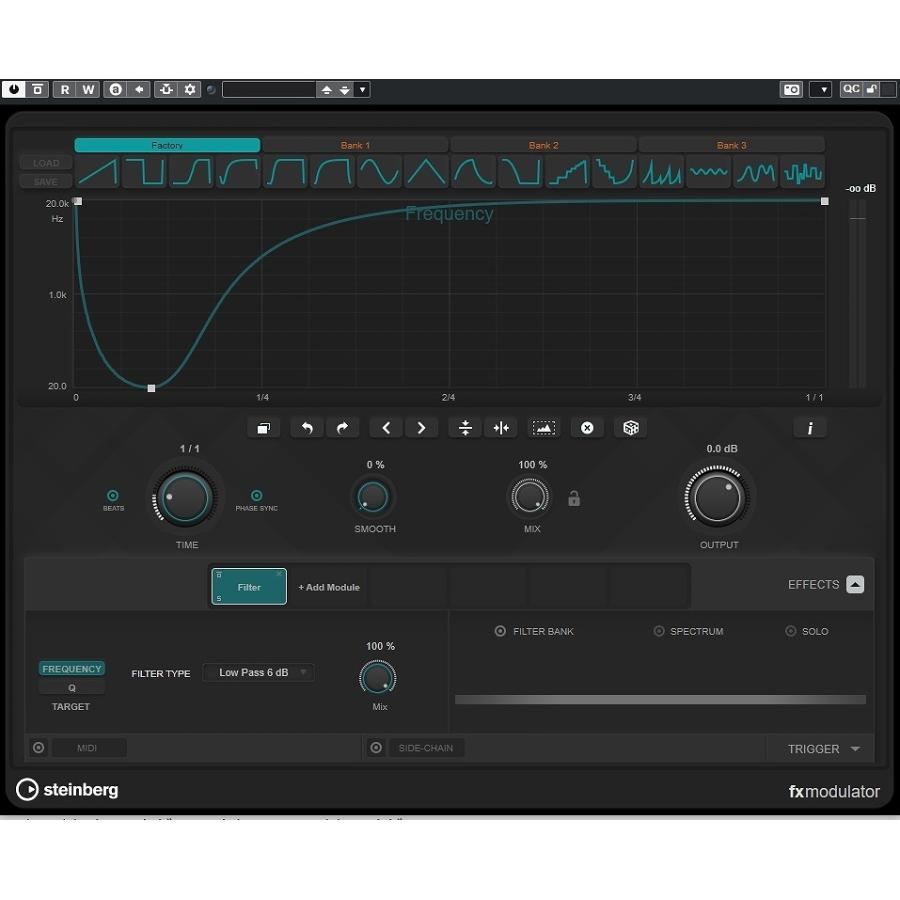Select the sine wave curve preset

tap(379, 172)
